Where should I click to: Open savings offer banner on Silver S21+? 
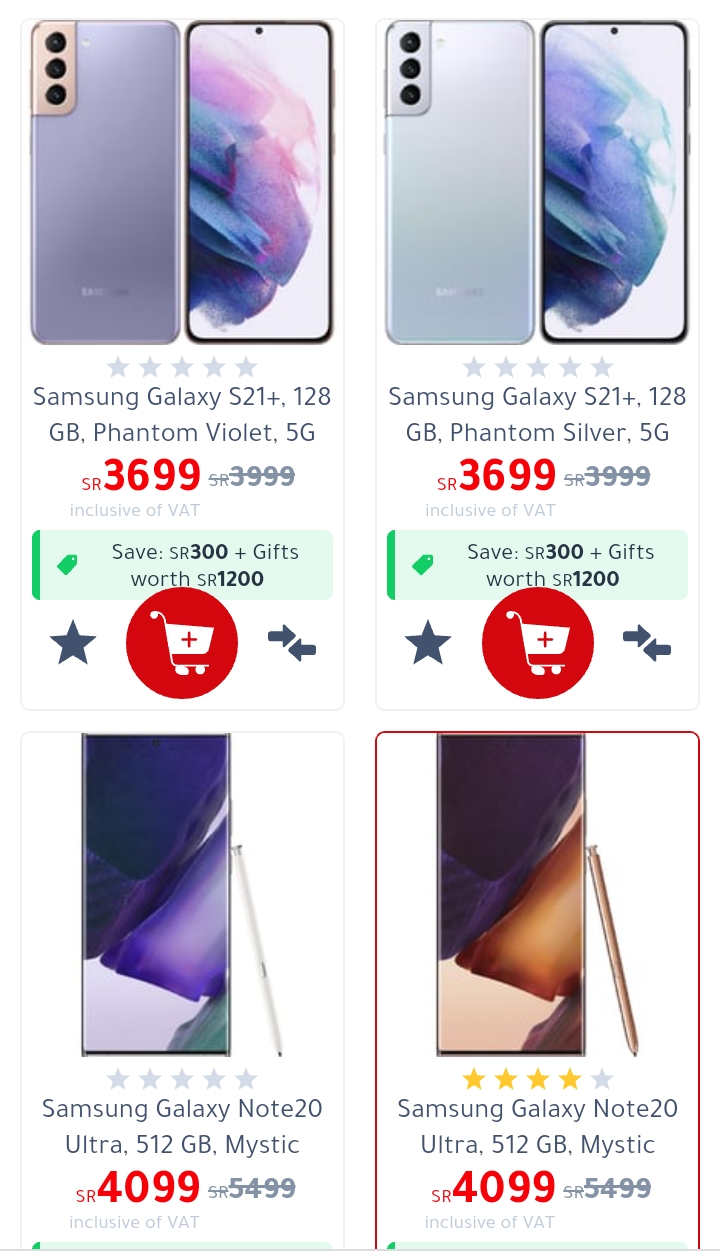[538, 565]
